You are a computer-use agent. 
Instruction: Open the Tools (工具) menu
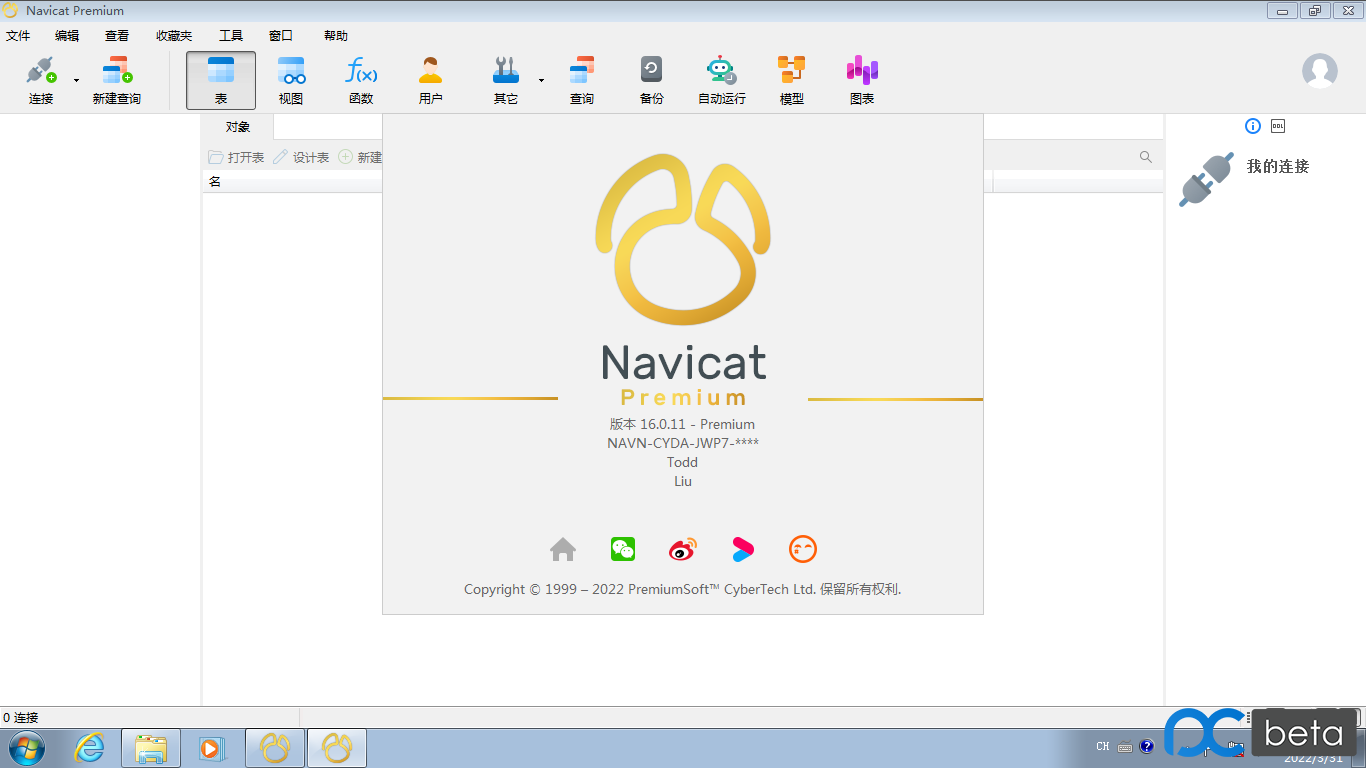click(231, 35)
